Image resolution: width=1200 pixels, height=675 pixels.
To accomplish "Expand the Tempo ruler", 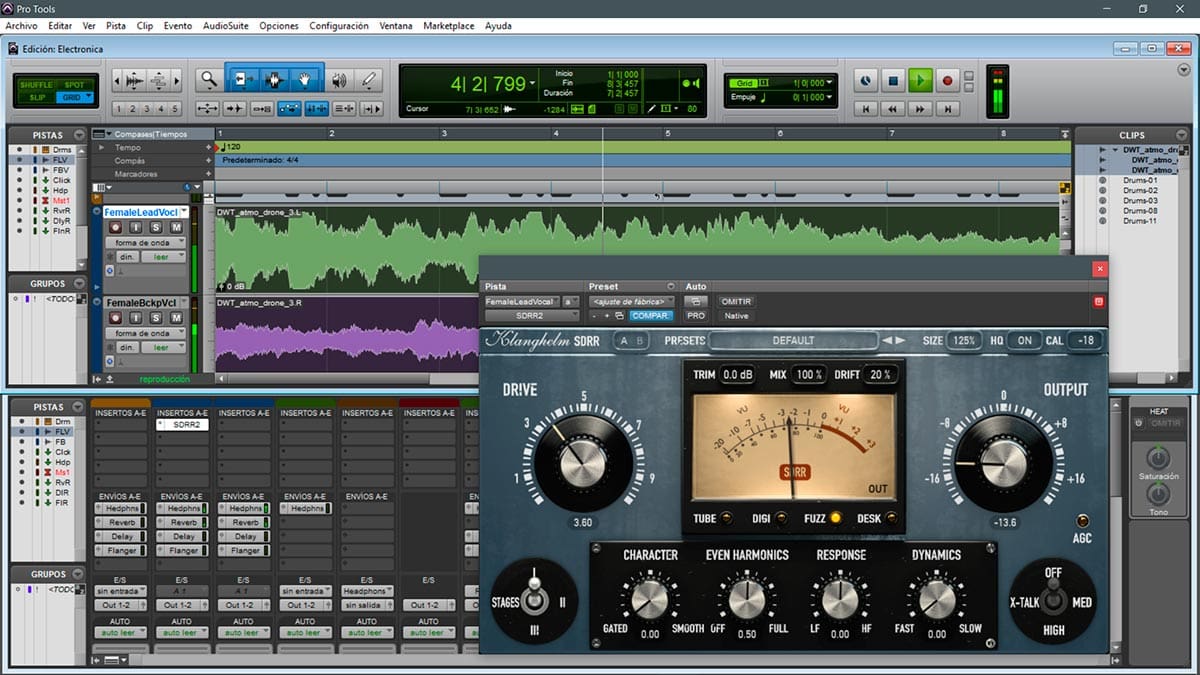I will point(100,147).
